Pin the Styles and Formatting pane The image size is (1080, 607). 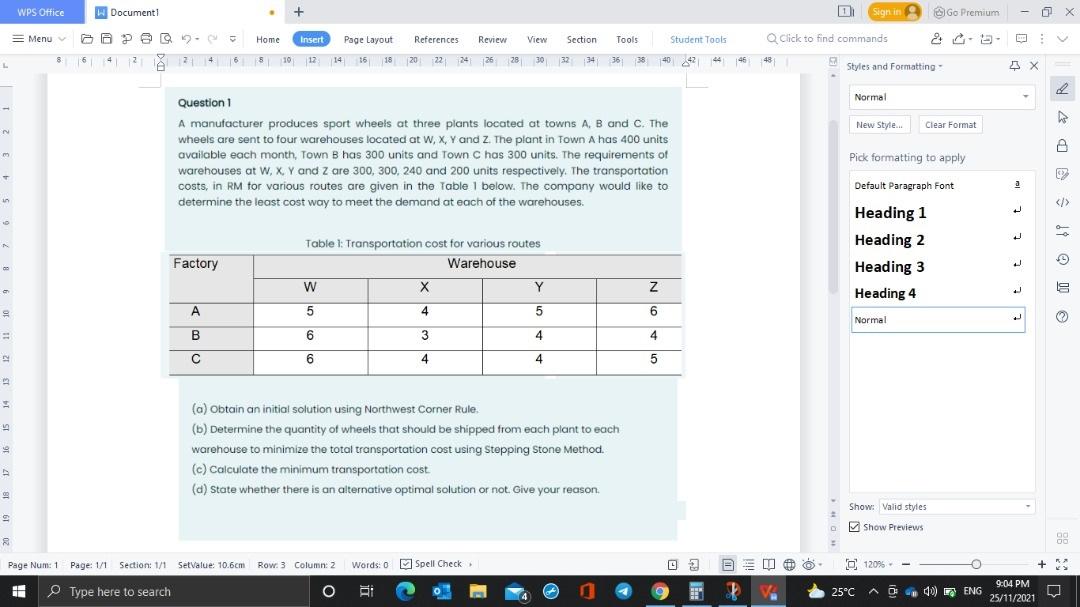(x=1015, y=66)
